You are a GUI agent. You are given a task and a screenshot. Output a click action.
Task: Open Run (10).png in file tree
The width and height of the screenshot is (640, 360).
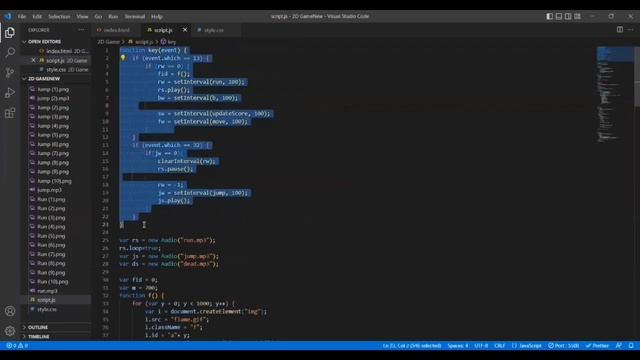click(x=53, y=282)
